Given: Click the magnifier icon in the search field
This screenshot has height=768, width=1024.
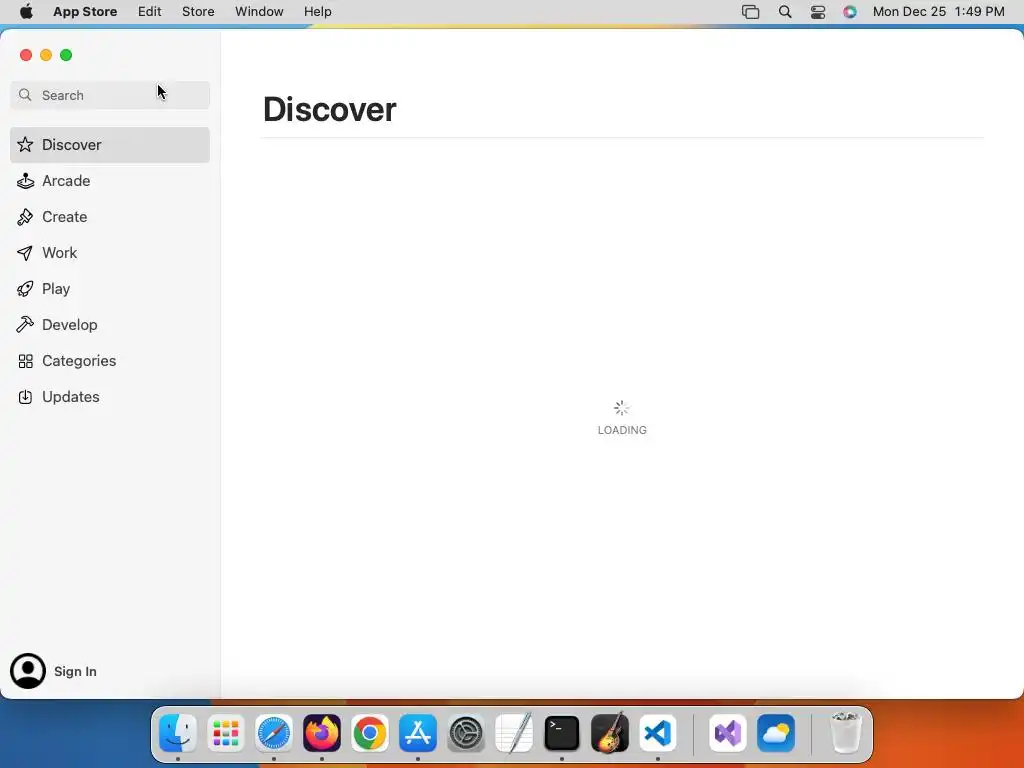Looking at the screenshot, I should point(25,95).
